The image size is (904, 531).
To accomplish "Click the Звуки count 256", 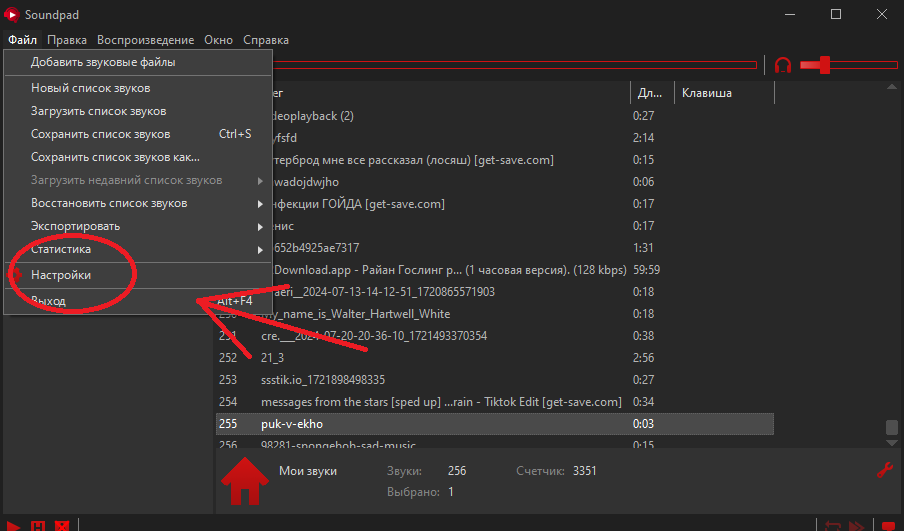I will (457, 471).
